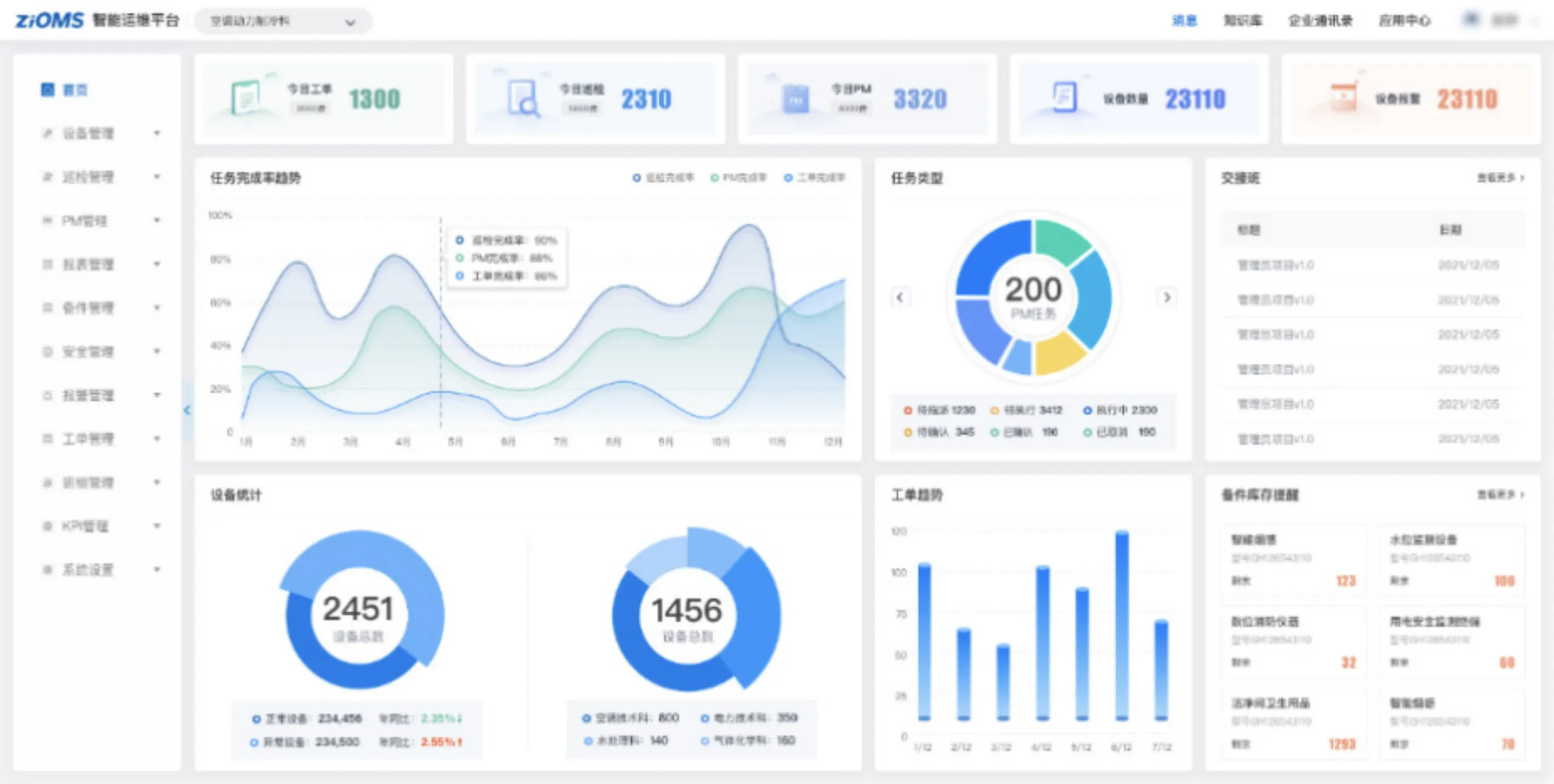Open the 洁净间卫生用品 spare part card
The width and height of the screenshot is (1554, 784).
pyautogui.click(x=1293, y=723)
